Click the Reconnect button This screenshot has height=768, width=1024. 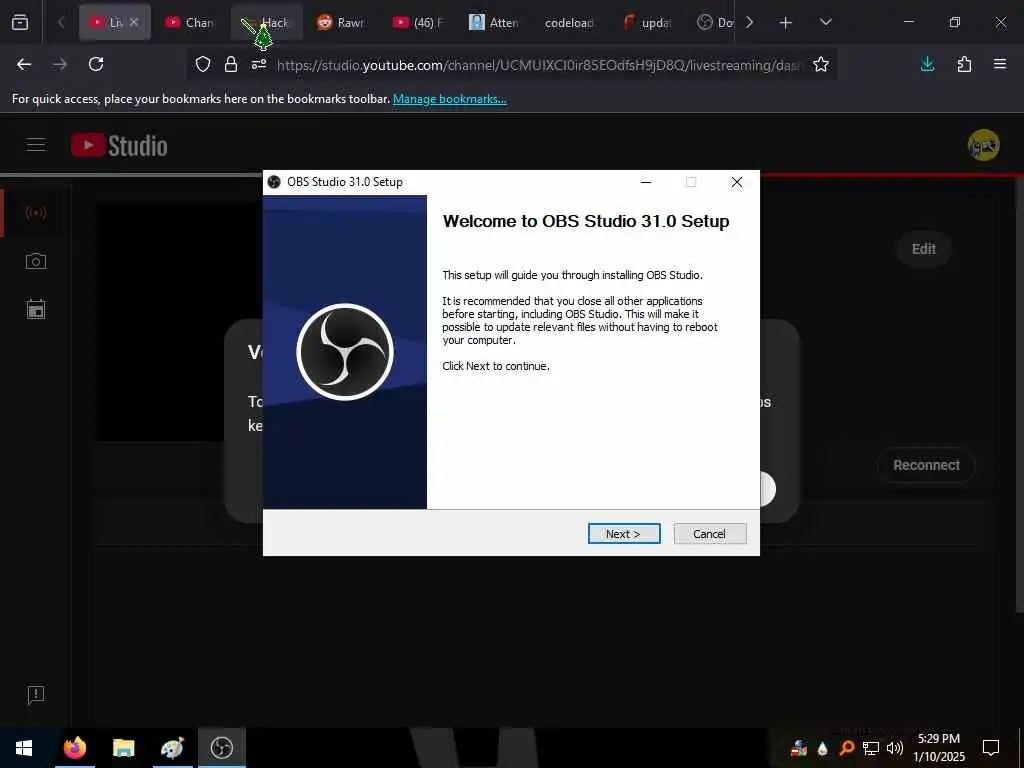pos(926,465)
